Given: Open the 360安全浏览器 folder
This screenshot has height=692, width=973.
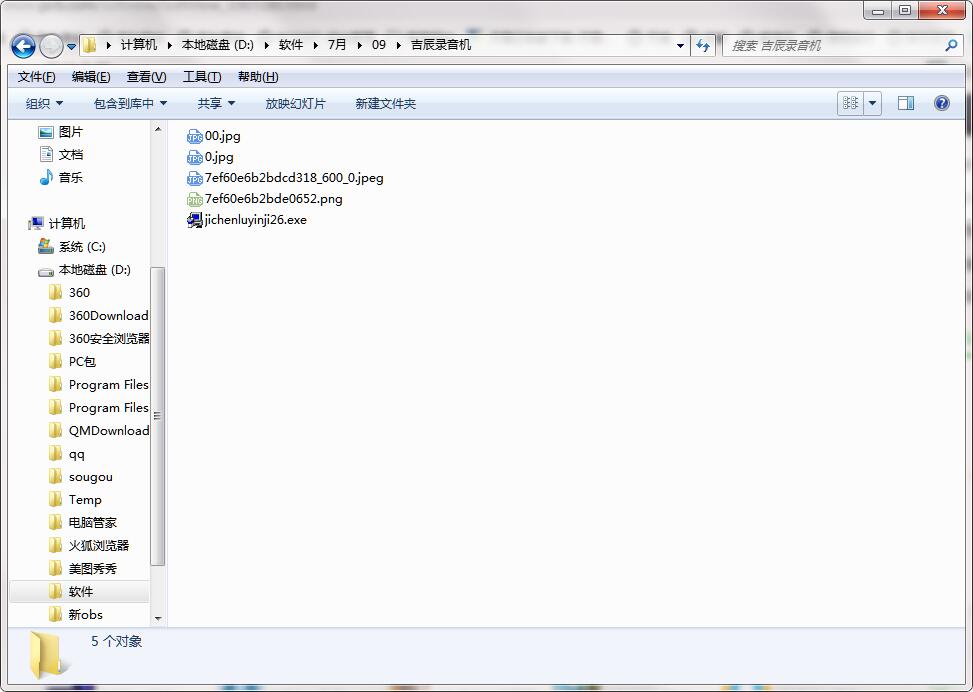Looking at the screenshot, I should click(98, 339).
